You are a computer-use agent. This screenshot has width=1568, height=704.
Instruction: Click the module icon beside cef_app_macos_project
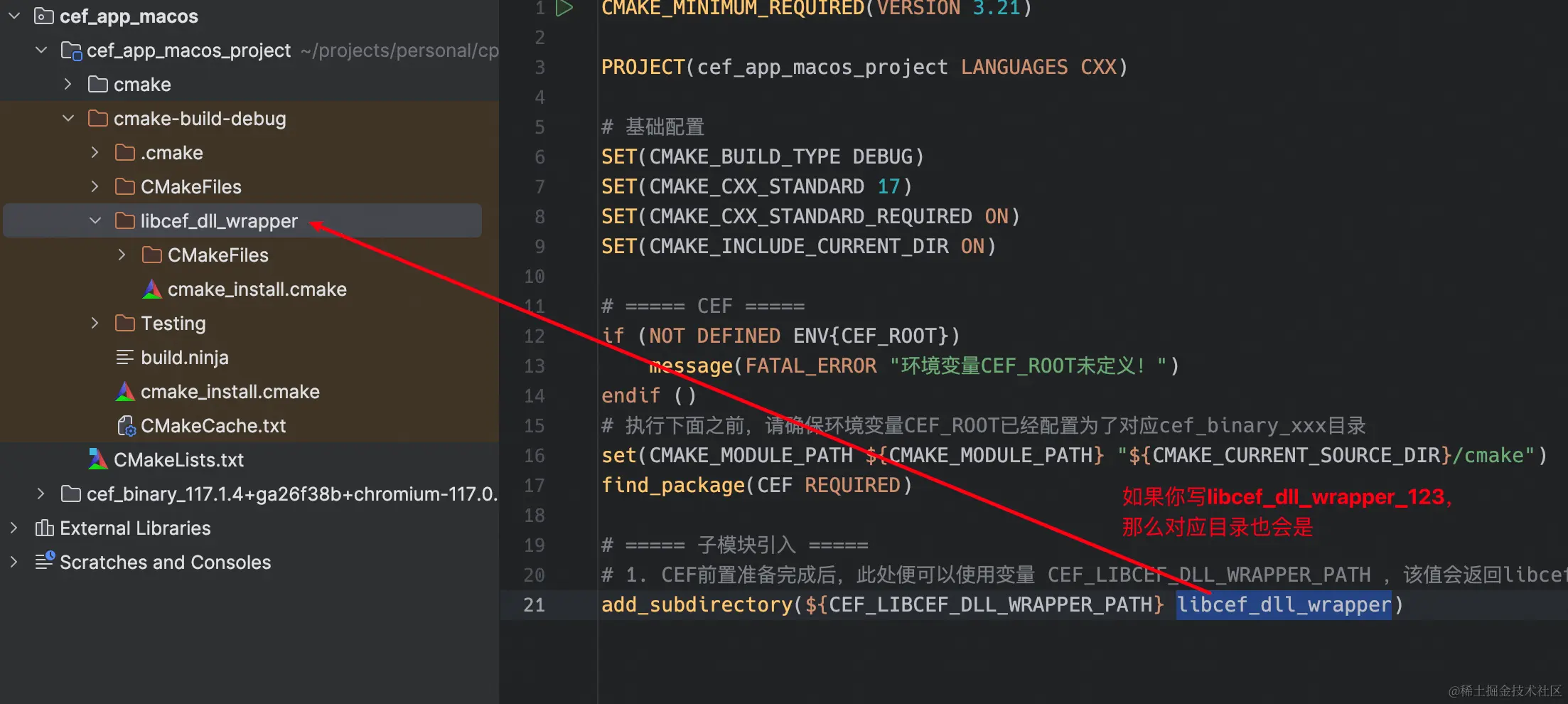tap(71, 50)
